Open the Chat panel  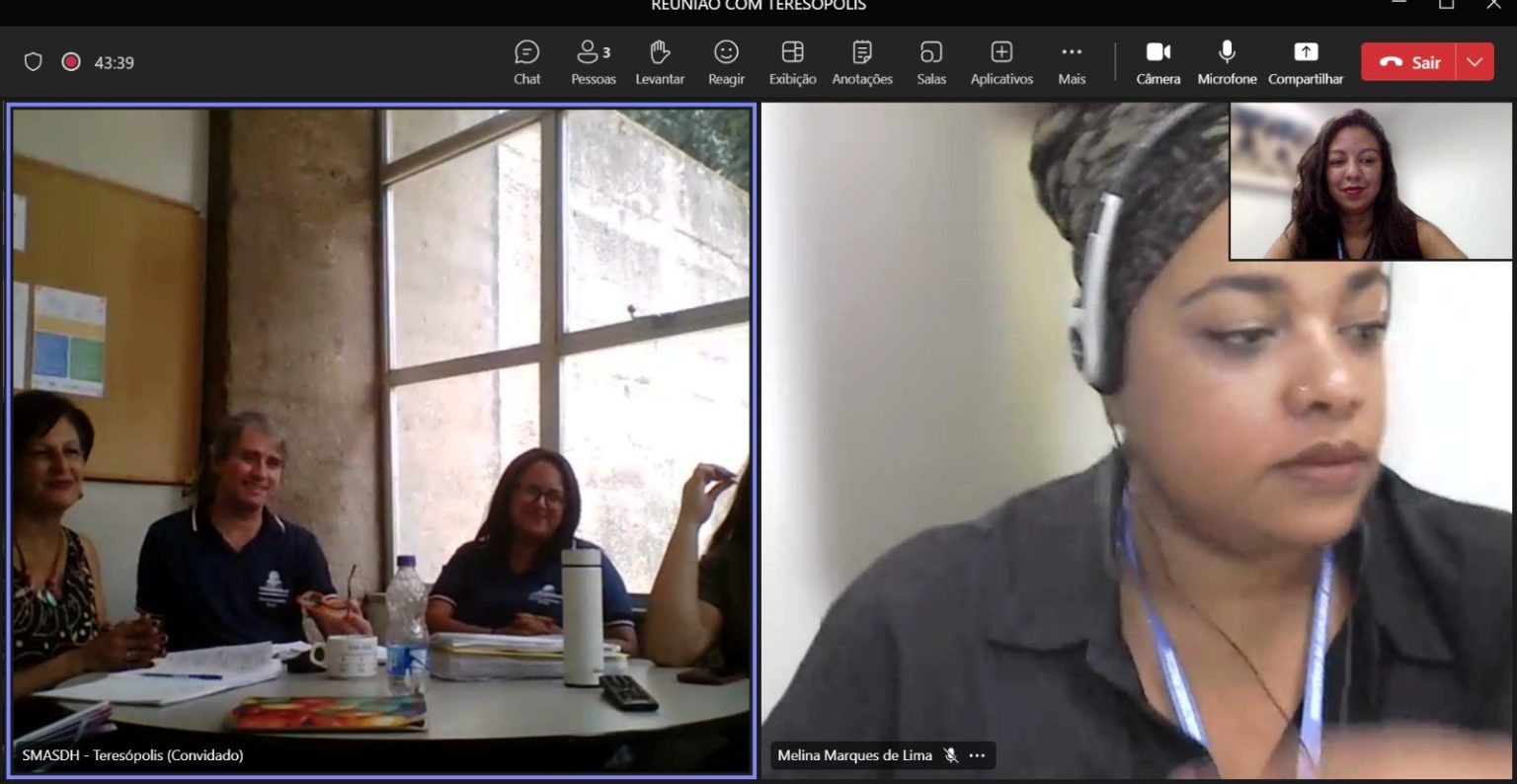coord(526,62)
